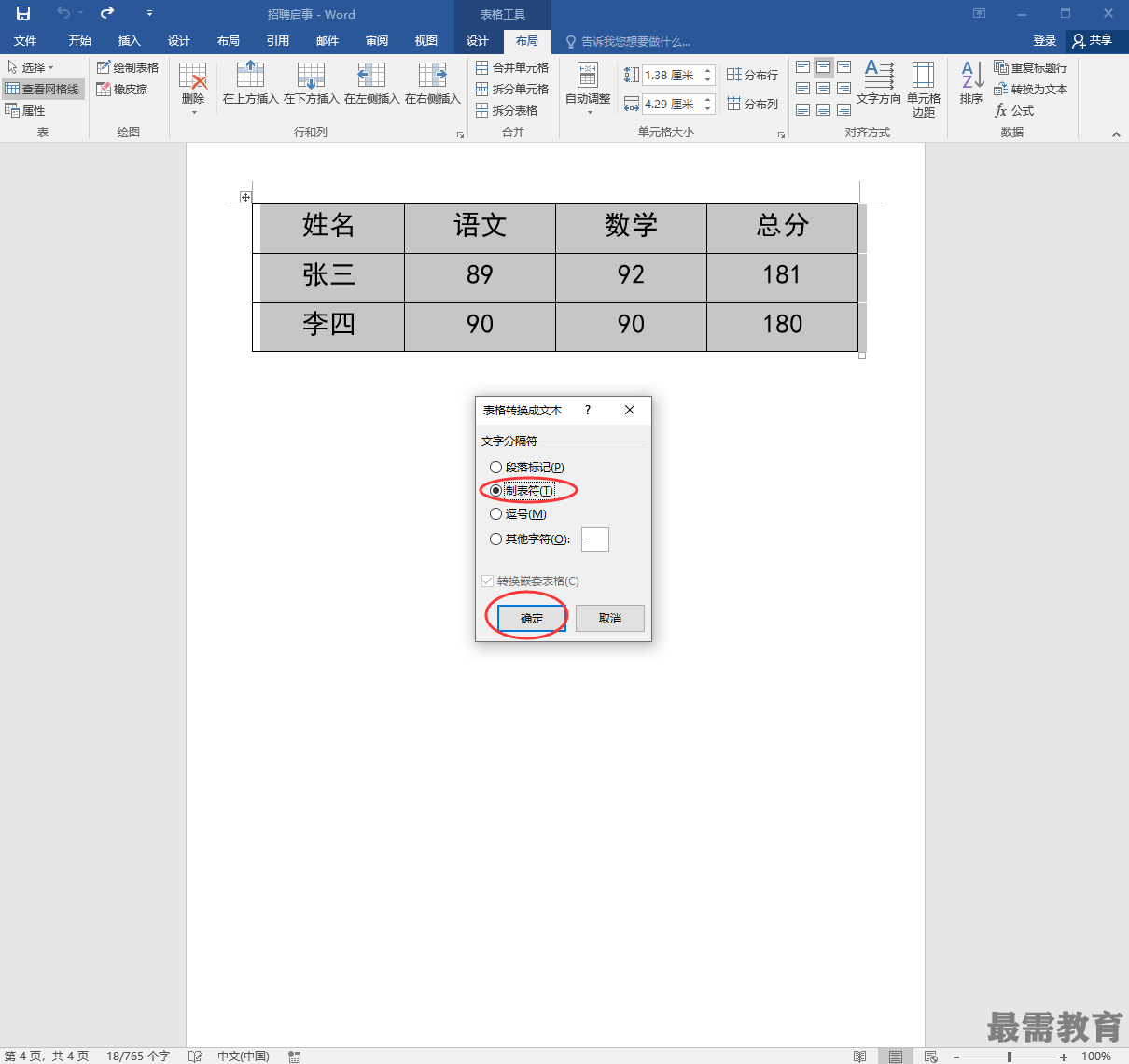Toggle 查看网格线 gridlines
Screen dimensions: 1129x1064
coord(42,89)
